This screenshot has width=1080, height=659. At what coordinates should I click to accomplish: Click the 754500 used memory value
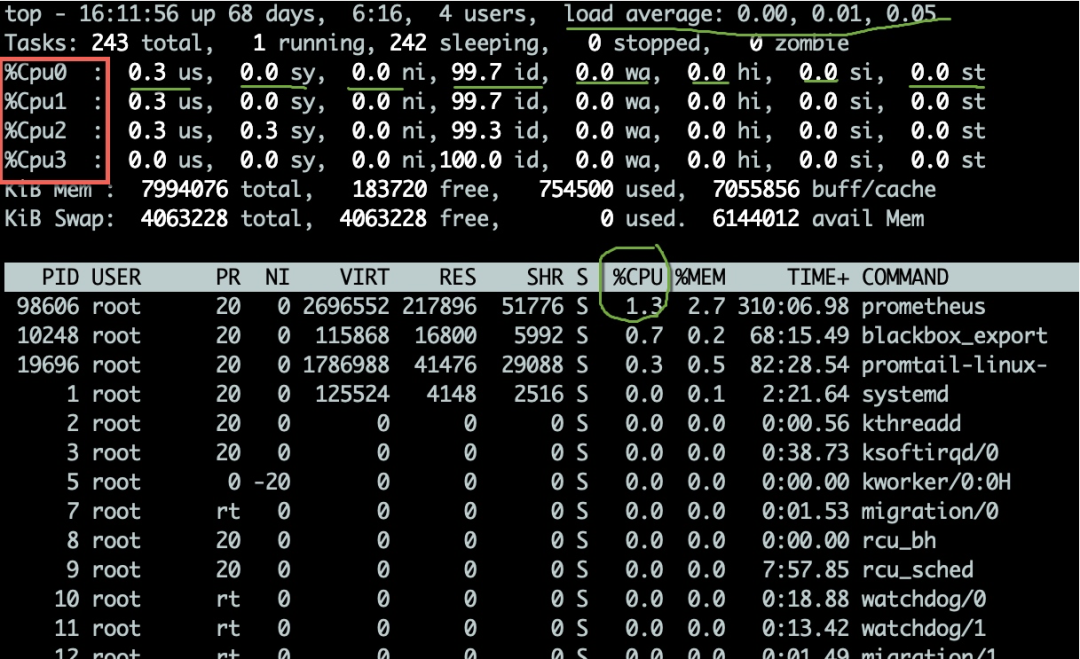(x=576, y=189)
